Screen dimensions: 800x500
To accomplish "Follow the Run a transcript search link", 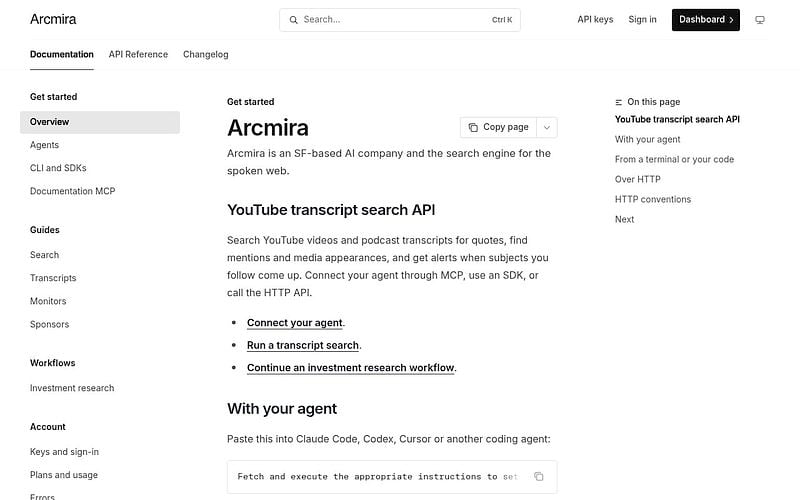I will click(304, 345).
